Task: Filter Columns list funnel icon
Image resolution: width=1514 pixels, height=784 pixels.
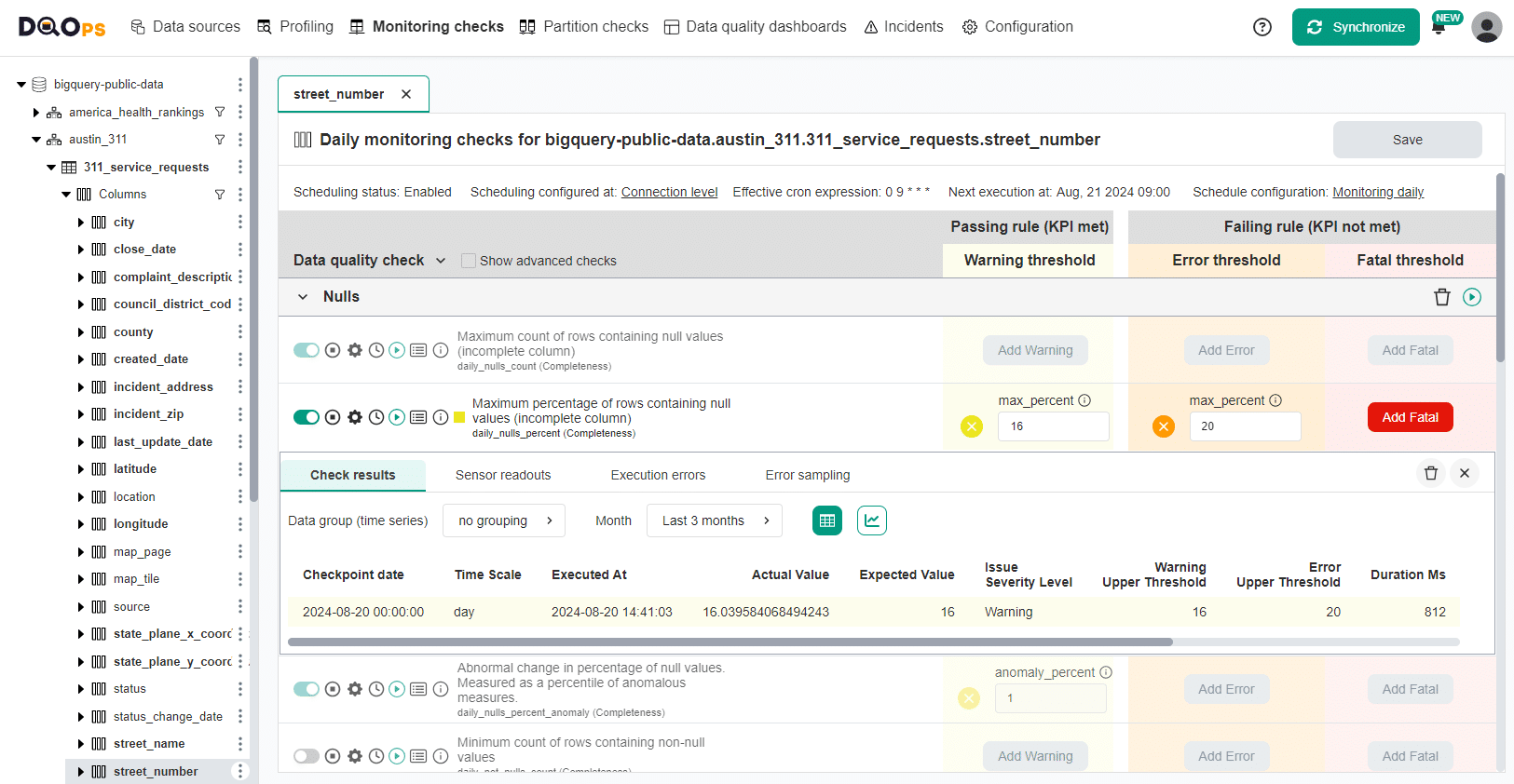Action: tap(220, 195)
